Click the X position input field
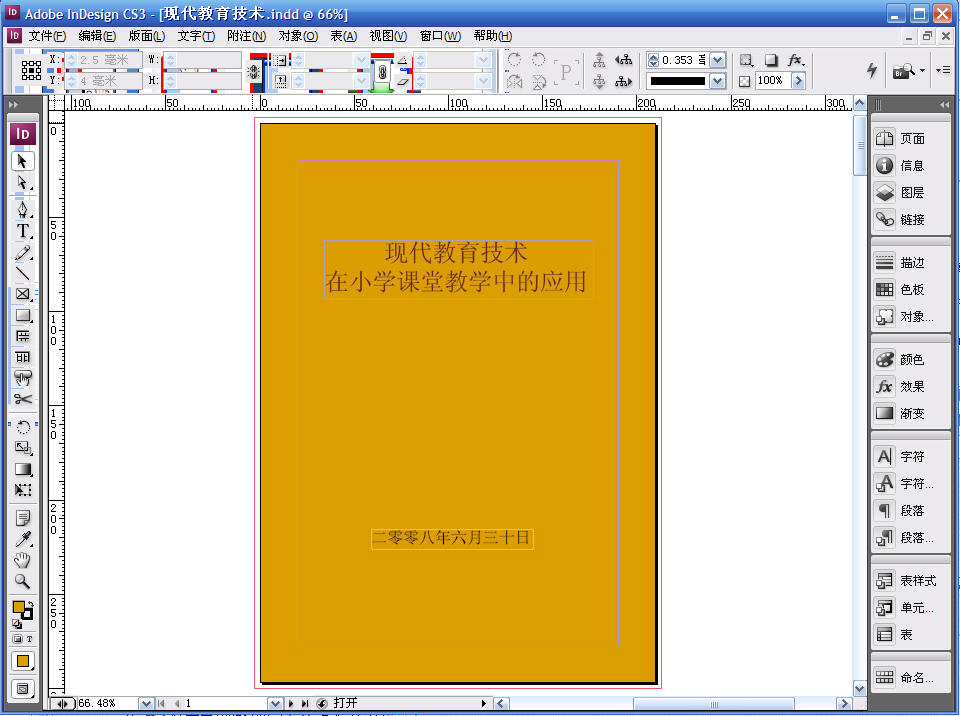 click(103, 60)
